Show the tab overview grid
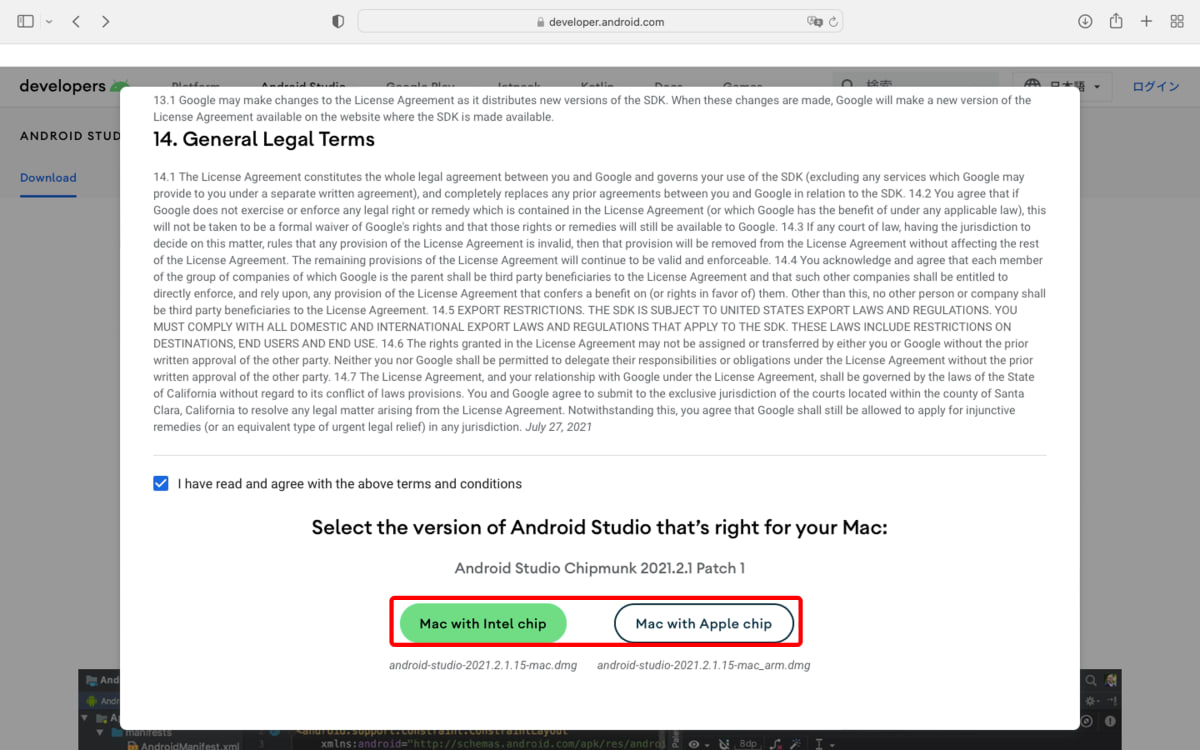This screenshot has width=1200, height=750. (x=1177, y=21)
